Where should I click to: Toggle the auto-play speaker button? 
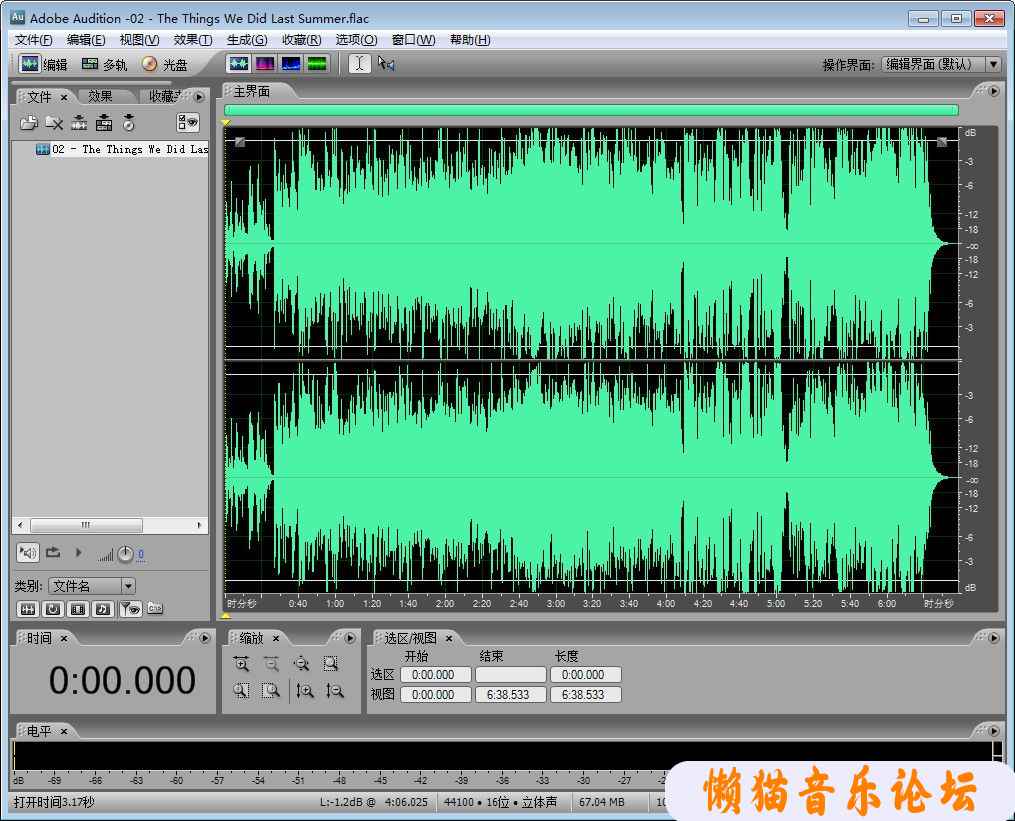(28, 553)
